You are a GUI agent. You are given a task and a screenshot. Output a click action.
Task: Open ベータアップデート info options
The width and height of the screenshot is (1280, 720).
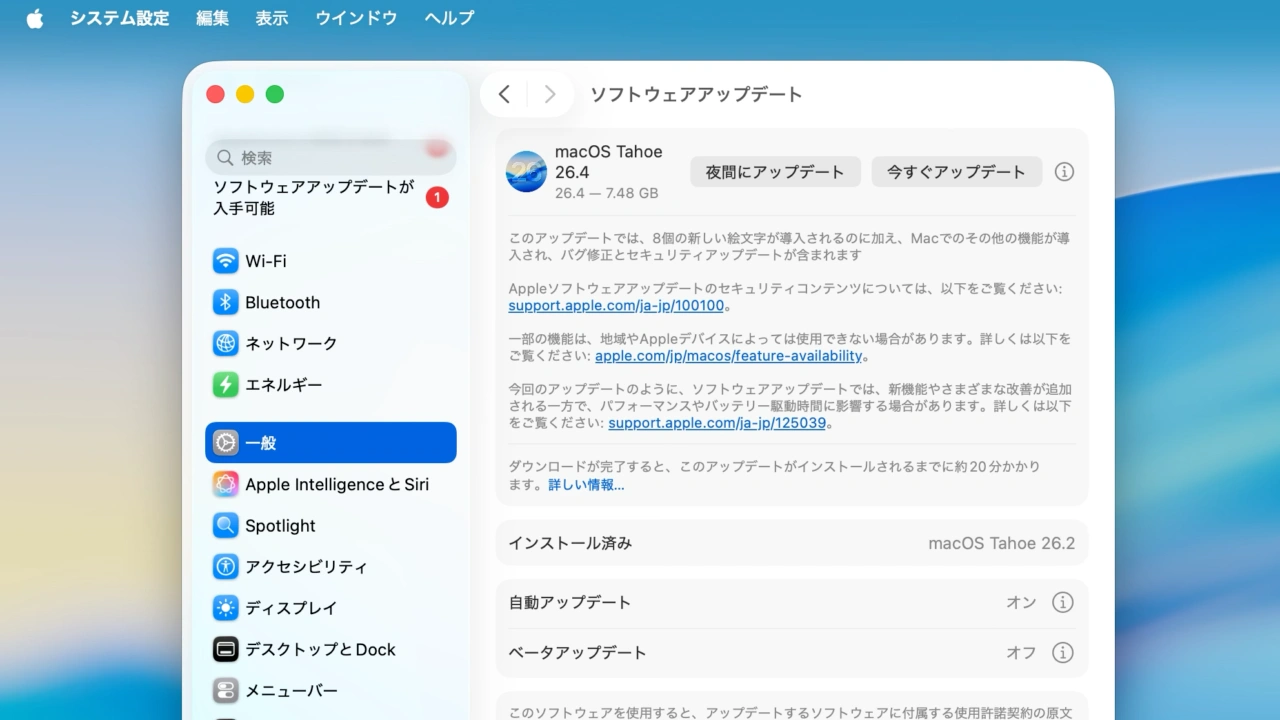(1062, 653)
